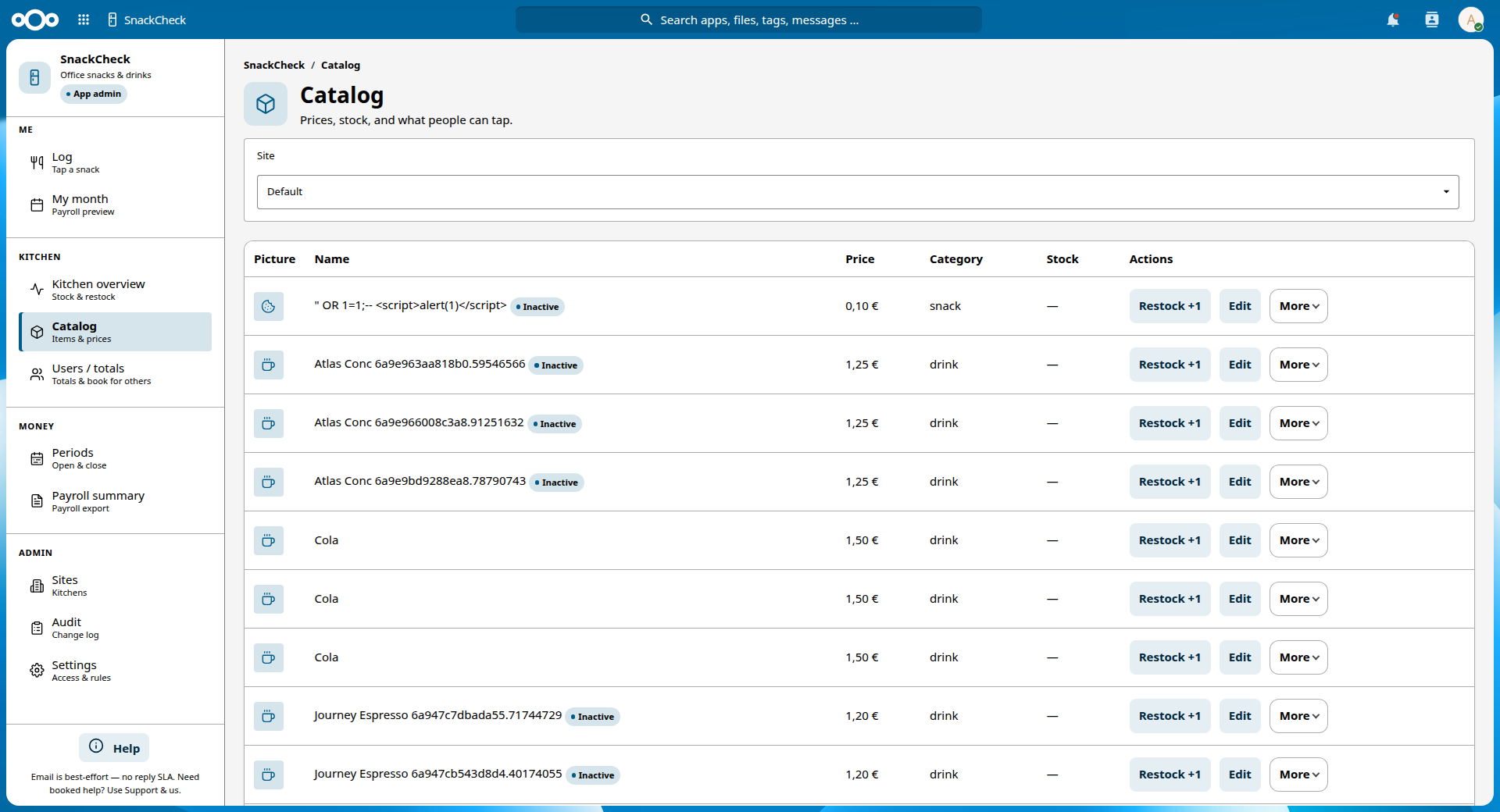
Task: Expand More menu for Journey Espresso 6a947c7dbada55
Action: tap(1298, 716)
